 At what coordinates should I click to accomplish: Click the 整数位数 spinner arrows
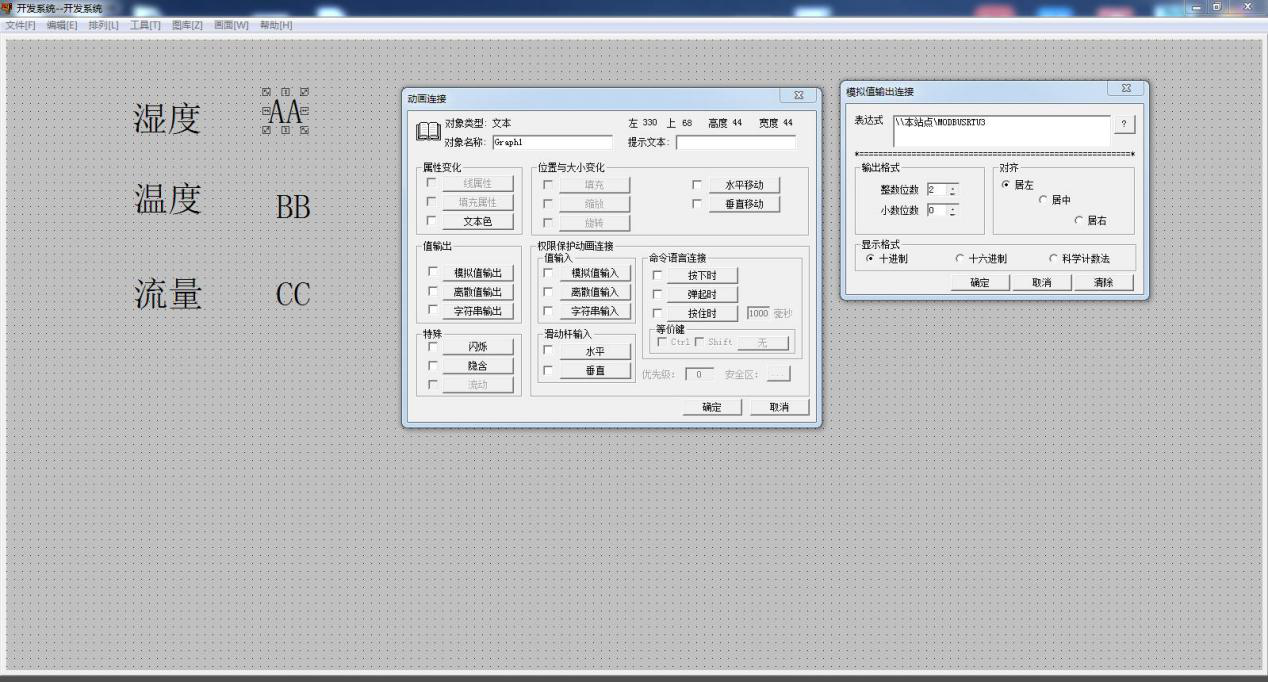point(953,190)
